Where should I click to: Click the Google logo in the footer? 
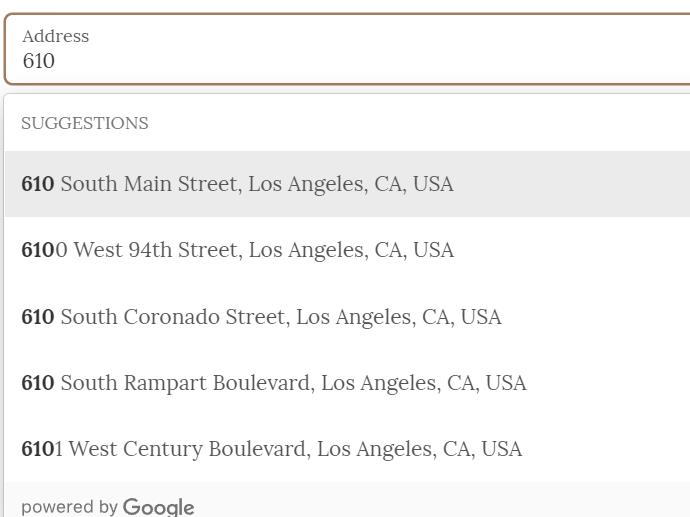(x=158, y=507)
